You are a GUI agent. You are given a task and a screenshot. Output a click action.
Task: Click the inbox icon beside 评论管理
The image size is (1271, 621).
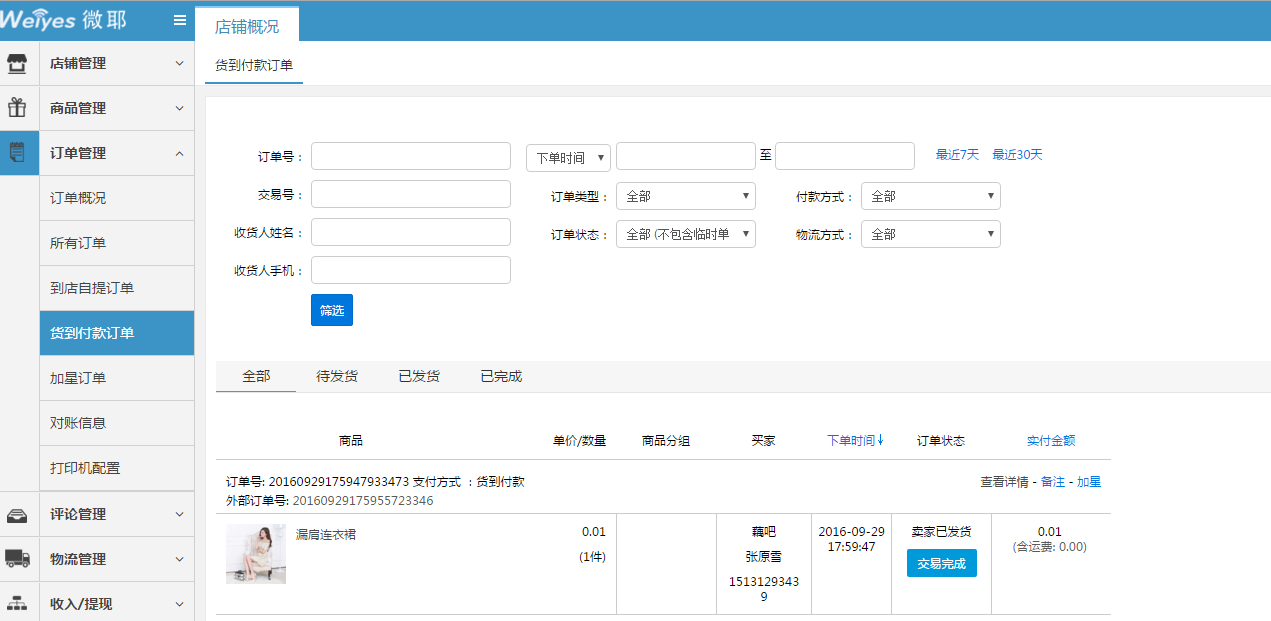pyautogui.click(x=17, y=514)
